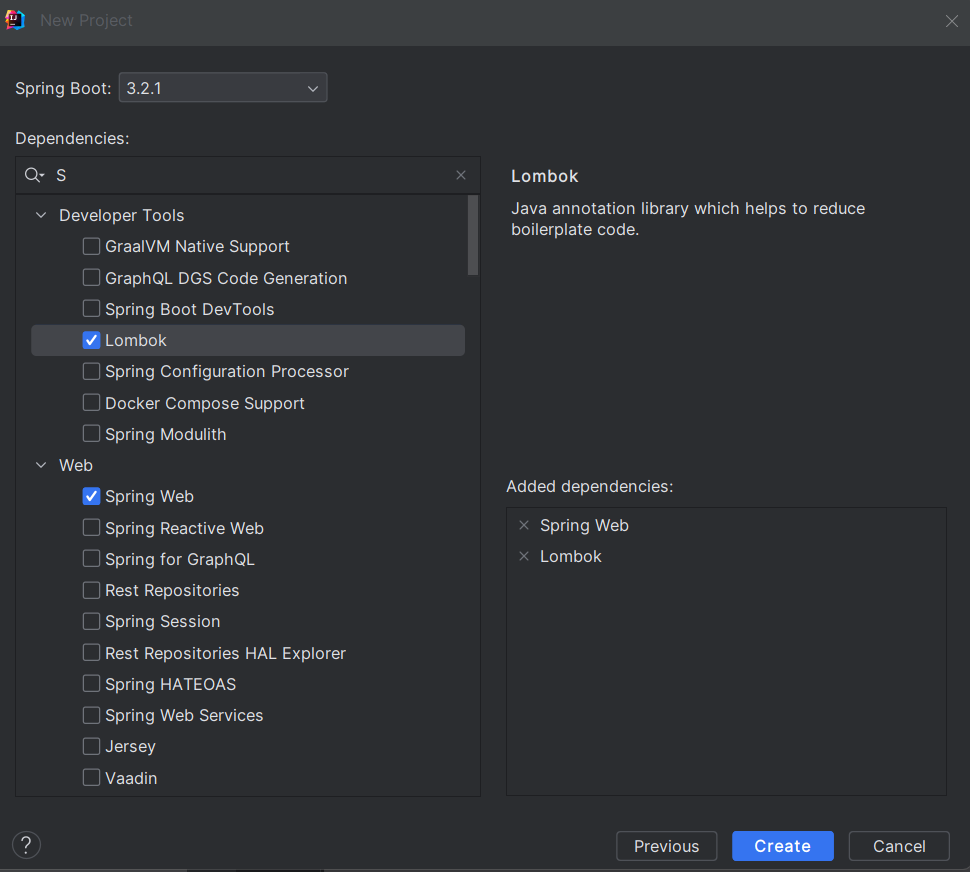Enable GraalVM Native Support checkbox

[92, 246]
